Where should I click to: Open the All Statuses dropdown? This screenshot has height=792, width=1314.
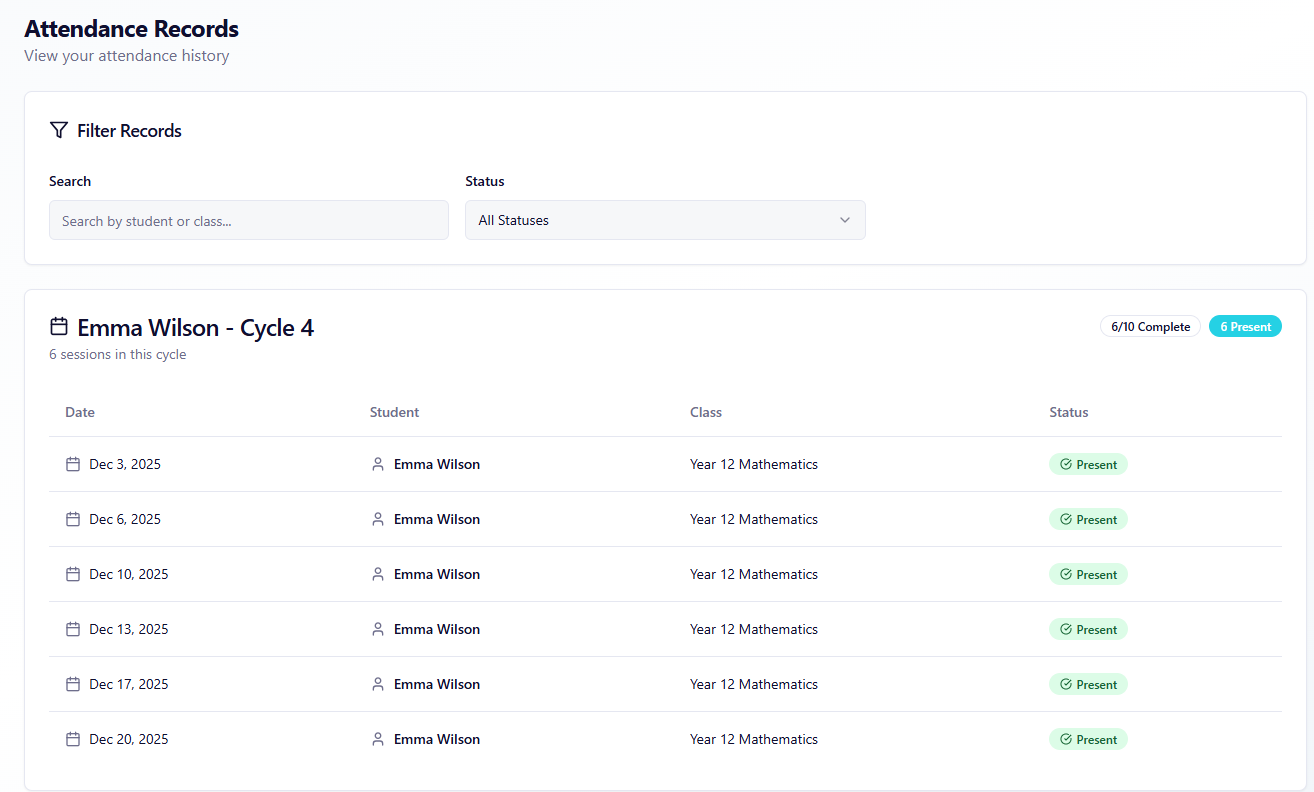[664, 220]
